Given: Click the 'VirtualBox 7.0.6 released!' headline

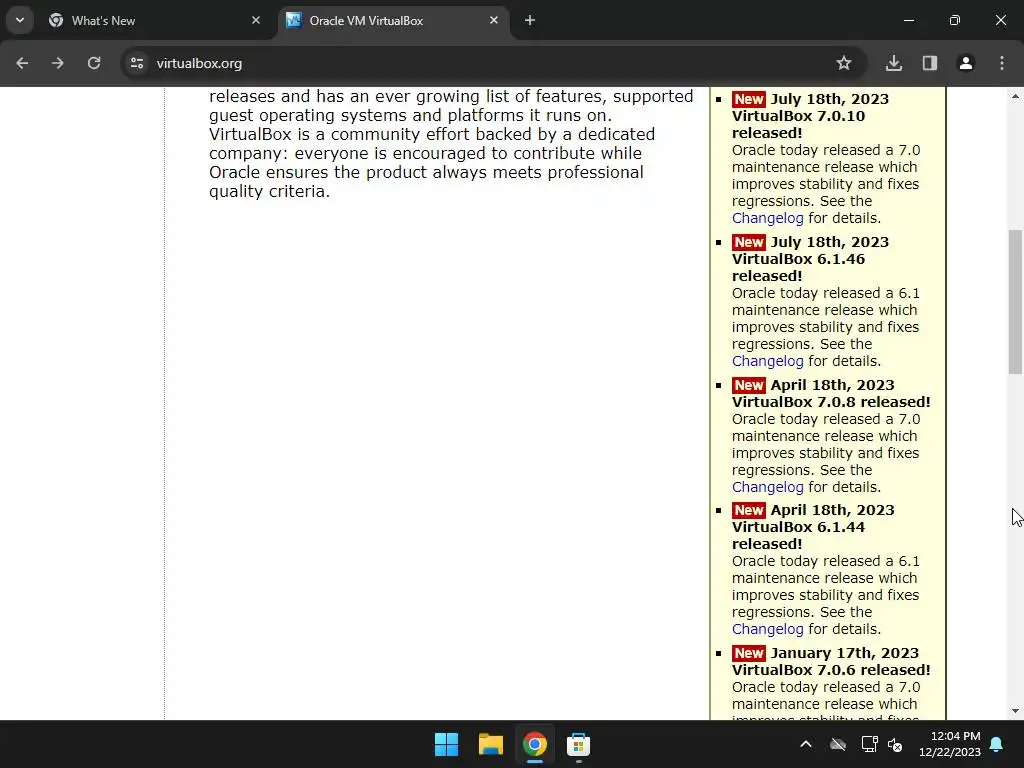Looking at the screenshot, I should click(831, 670).
